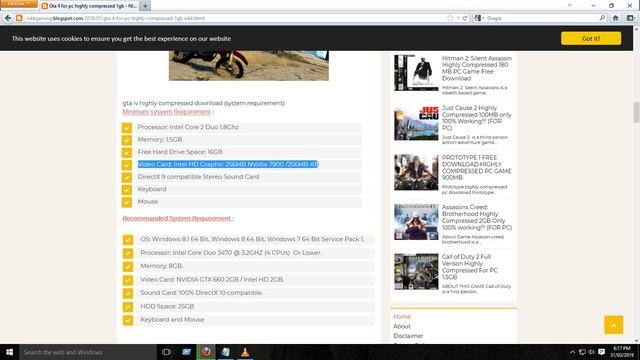Click the dirt bike game screenshot image
The width and height of the screenshot is (640, 360).
click(x=249, y=65)
